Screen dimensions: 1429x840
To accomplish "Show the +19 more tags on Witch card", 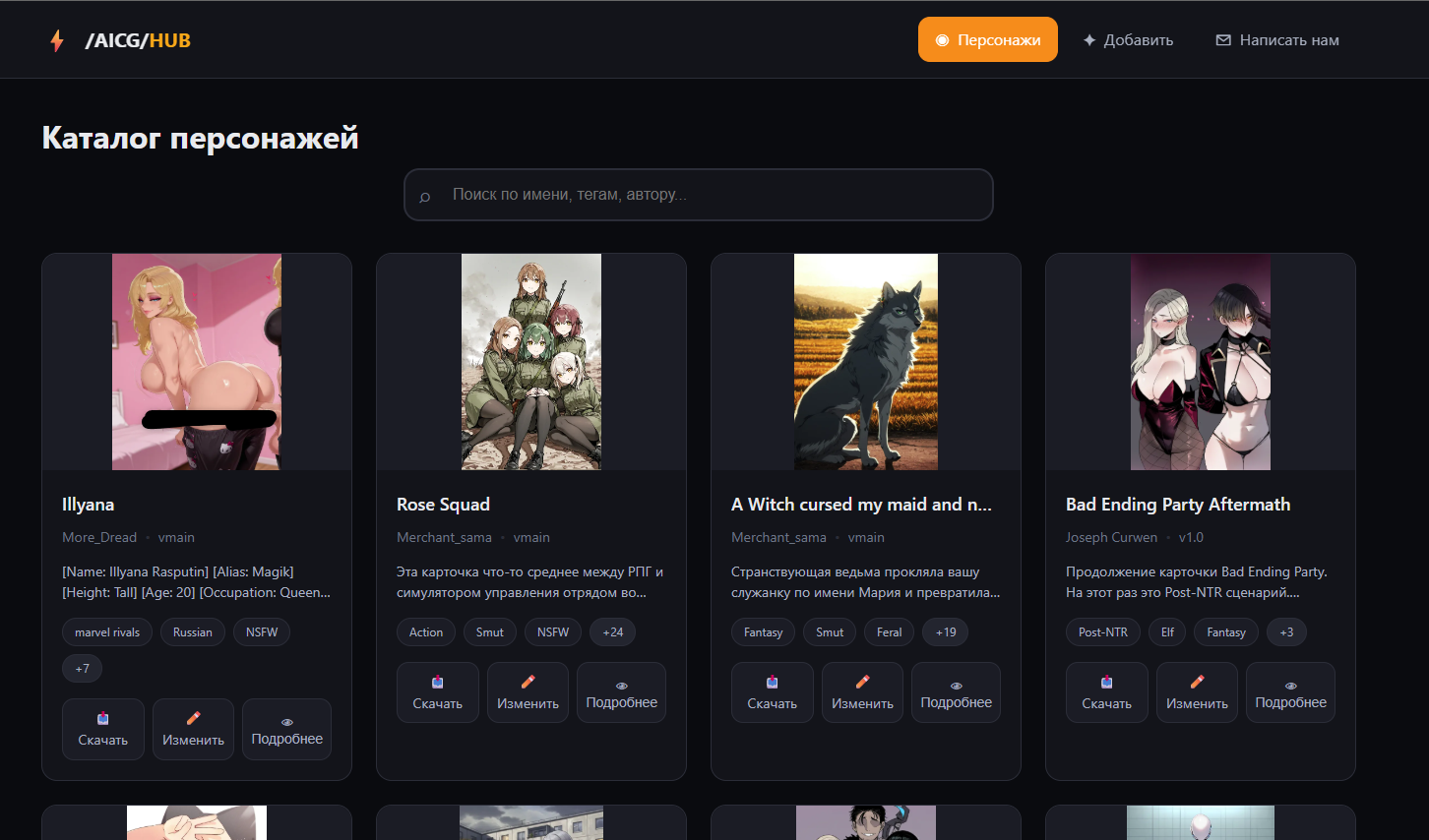I will [x=946, y=632].
